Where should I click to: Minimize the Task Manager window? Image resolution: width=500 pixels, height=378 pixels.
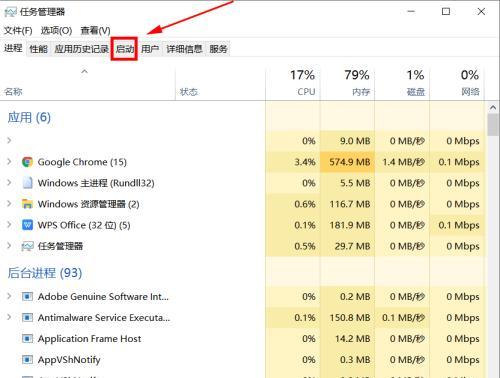[411, 12]
